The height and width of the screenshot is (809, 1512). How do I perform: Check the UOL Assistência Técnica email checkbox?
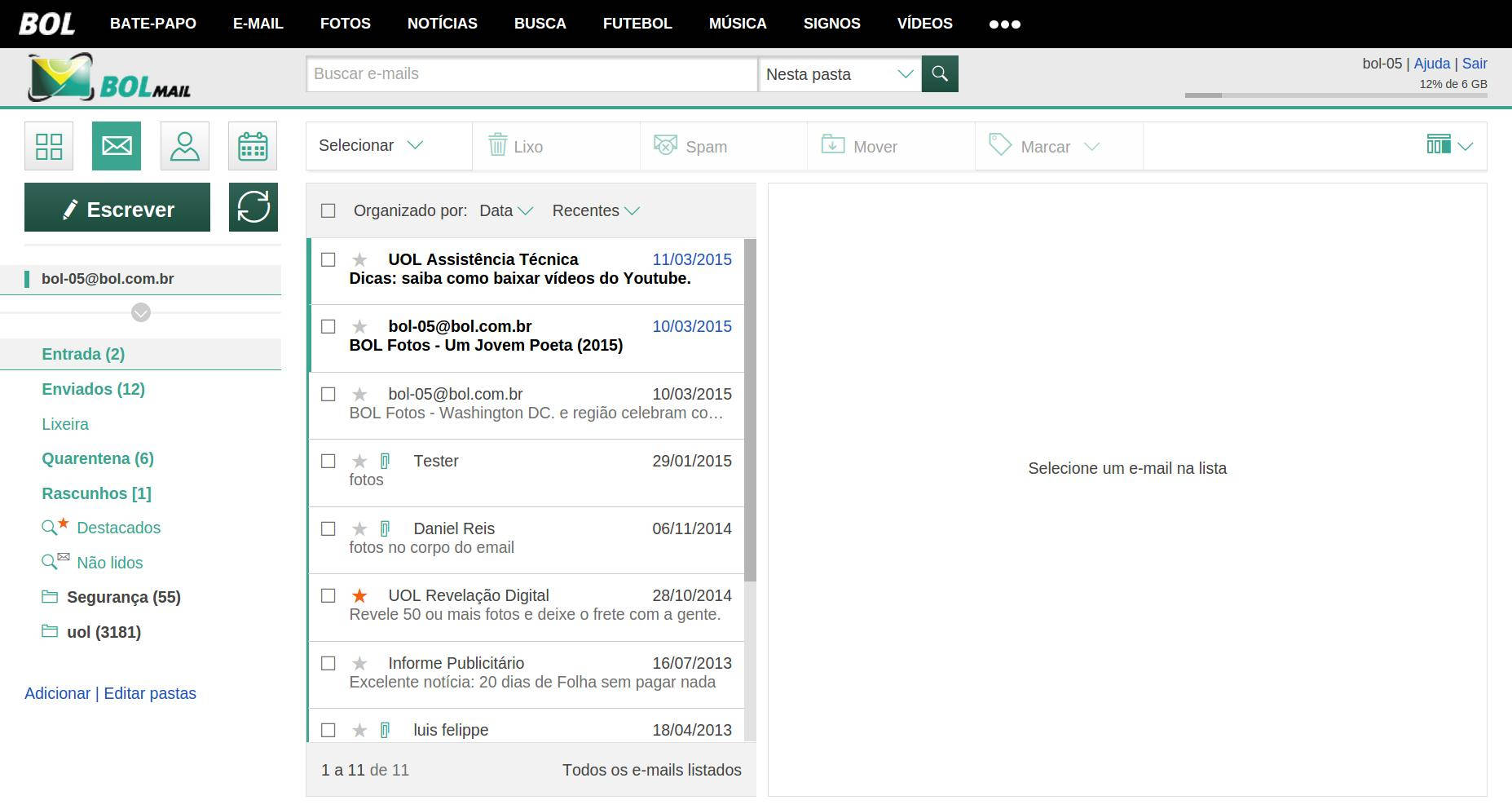click(x=328, y=260)
